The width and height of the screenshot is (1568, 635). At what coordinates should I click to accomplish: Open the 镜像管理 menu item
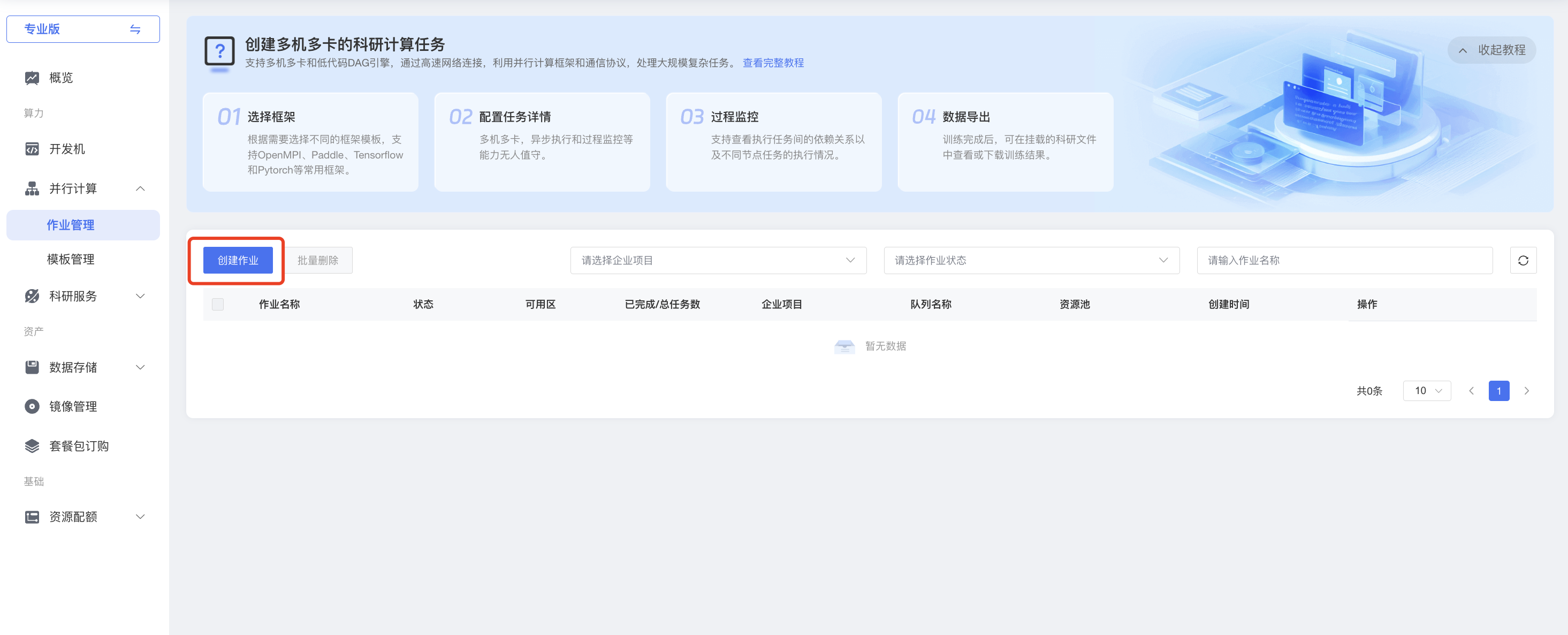coord(83,407)
